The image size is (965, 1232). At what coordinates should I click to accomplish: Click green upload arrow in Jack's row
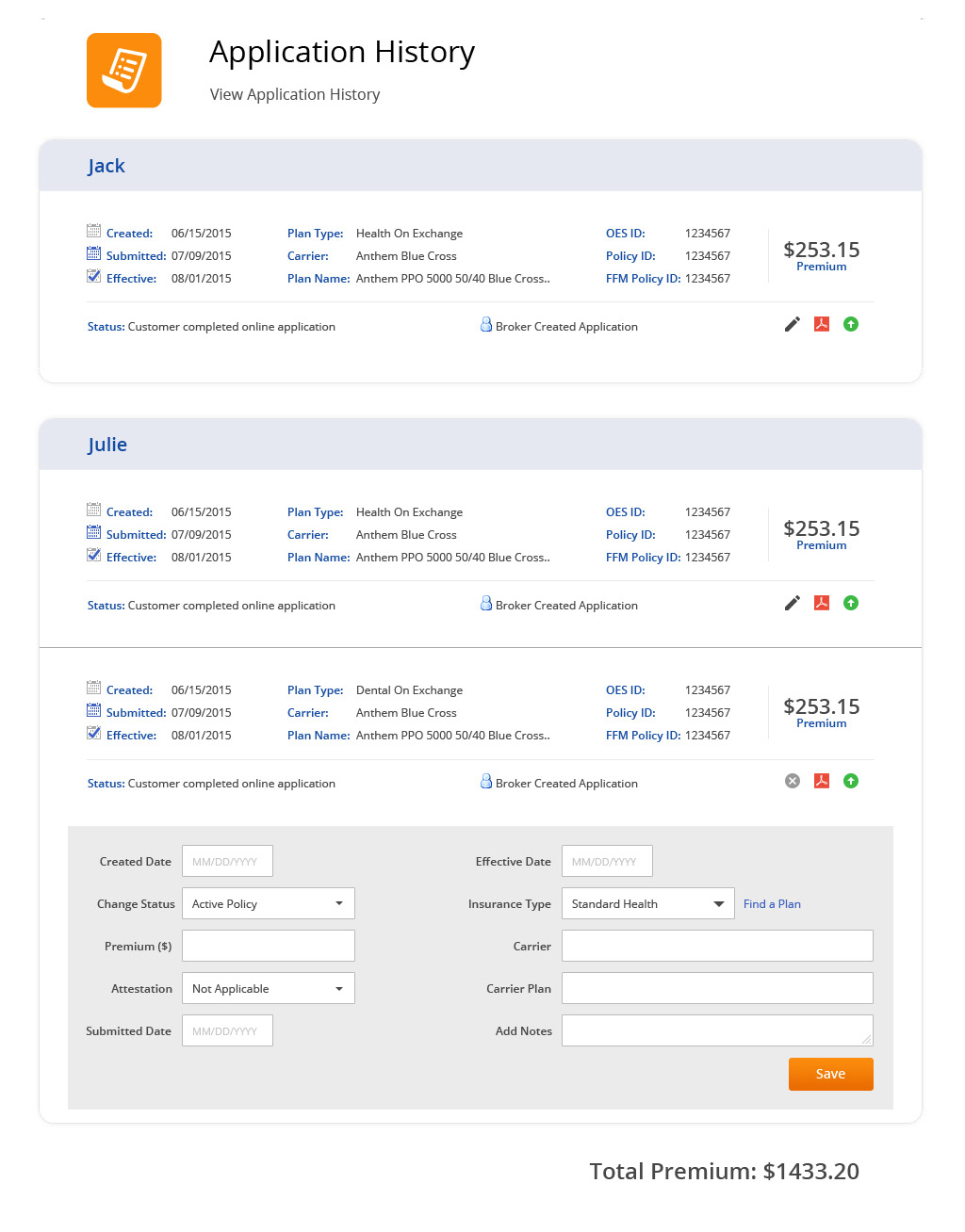[851, 324]
